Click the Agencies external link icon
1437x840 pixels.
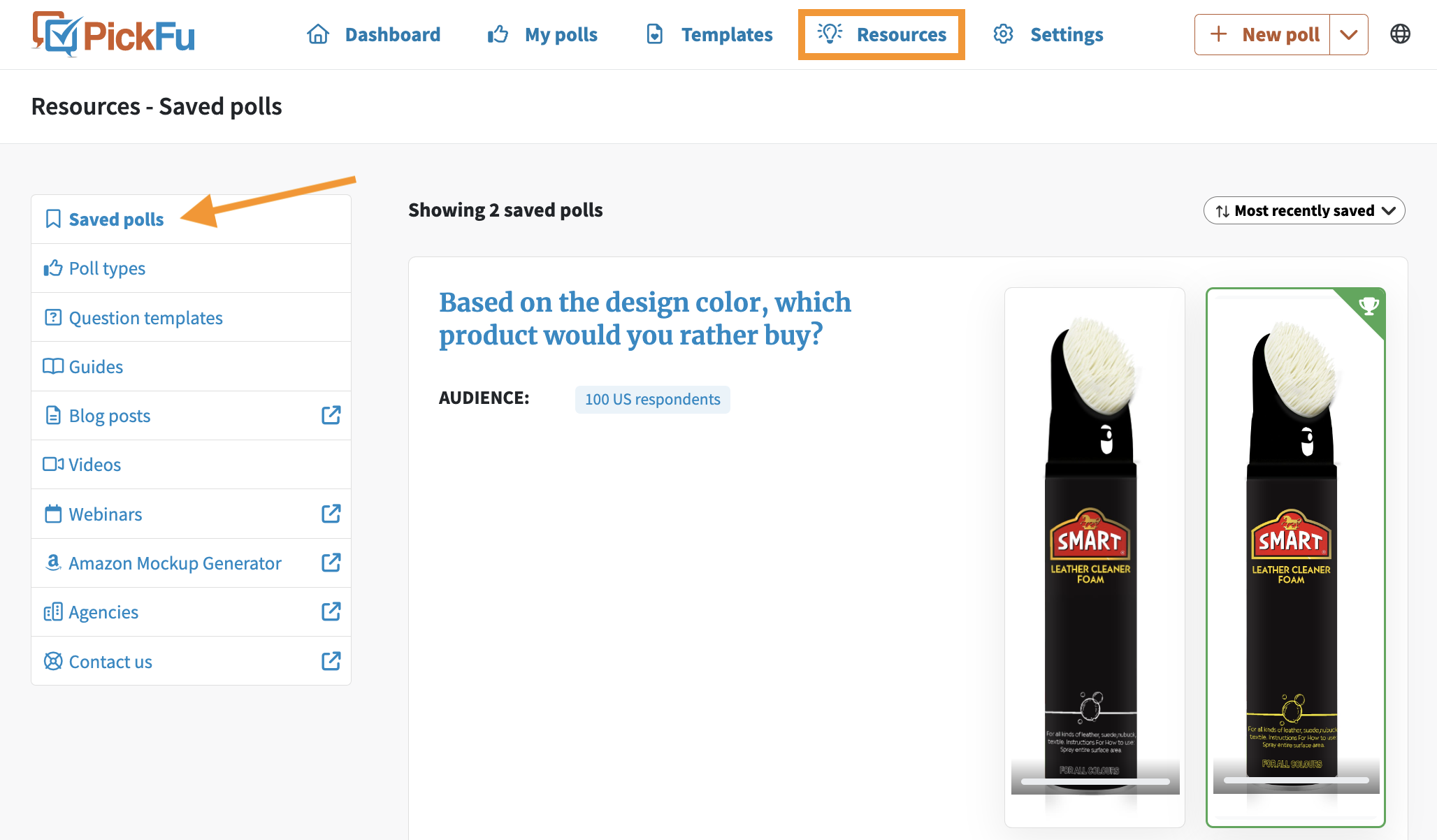pyautogui.click(x=331, y=611)
